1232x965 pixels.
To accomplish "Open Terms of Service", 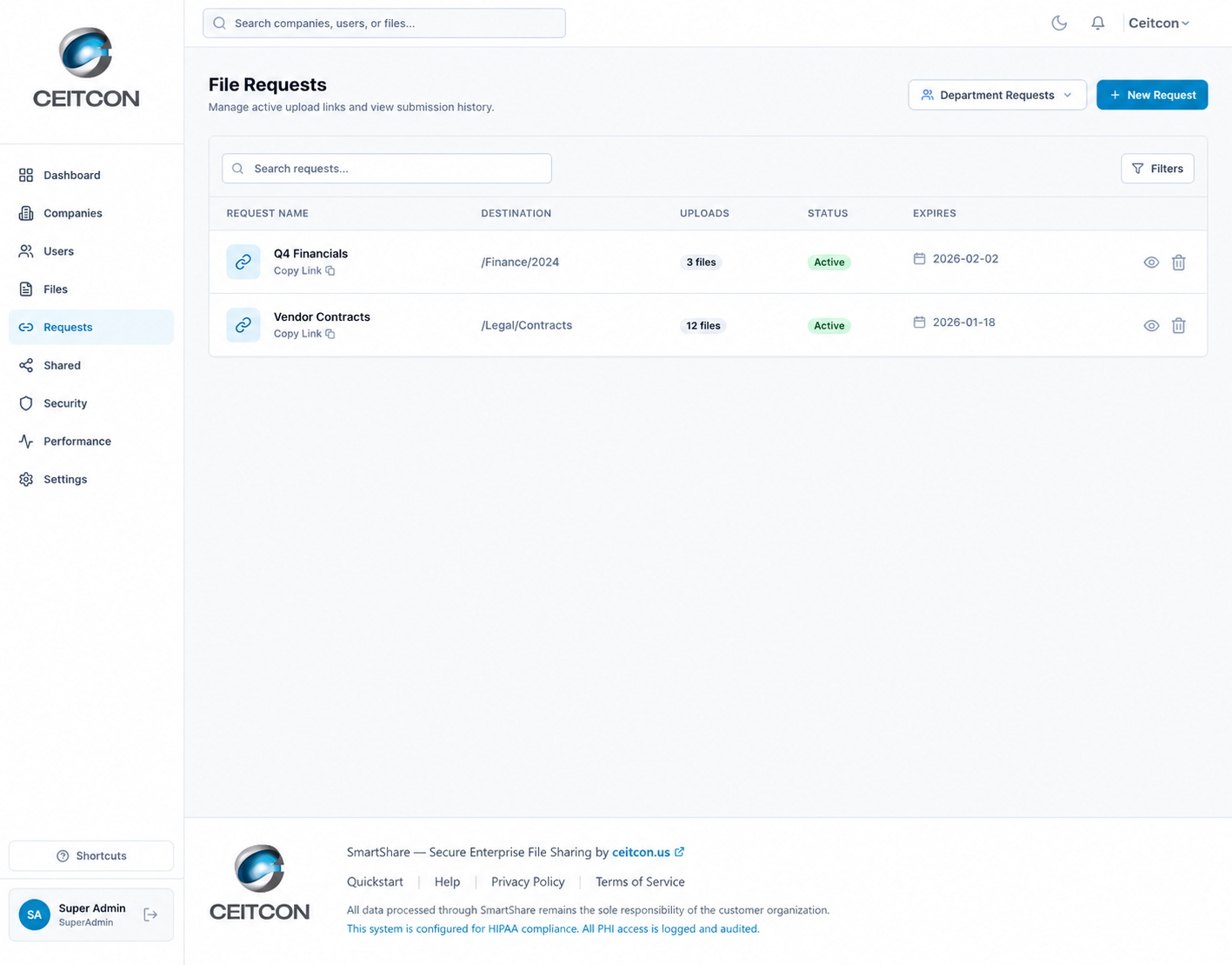I will pyautogui.click(x=640, y=882).
